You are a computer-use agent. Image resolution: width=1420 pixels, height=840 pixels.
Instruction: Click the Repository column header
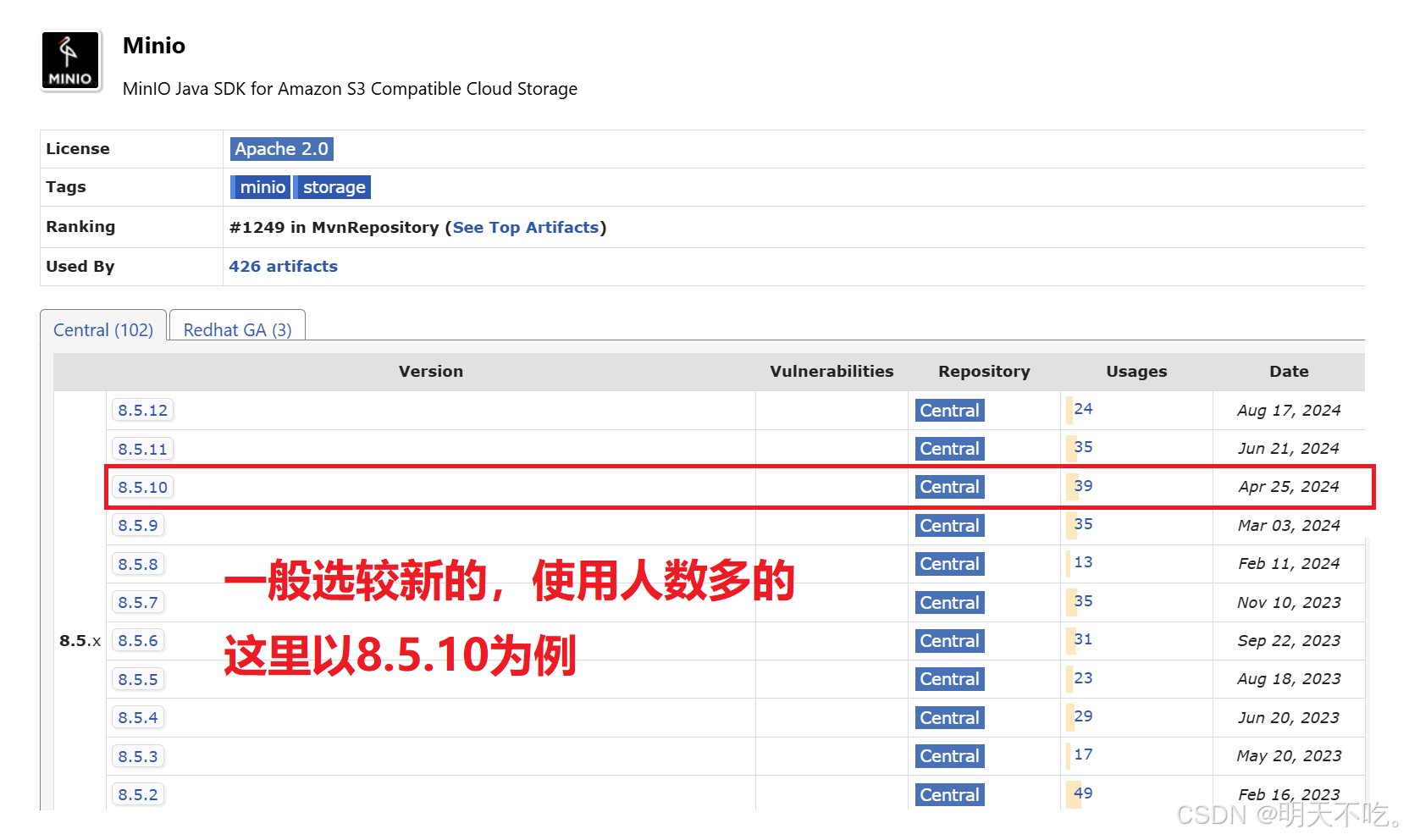984,371
